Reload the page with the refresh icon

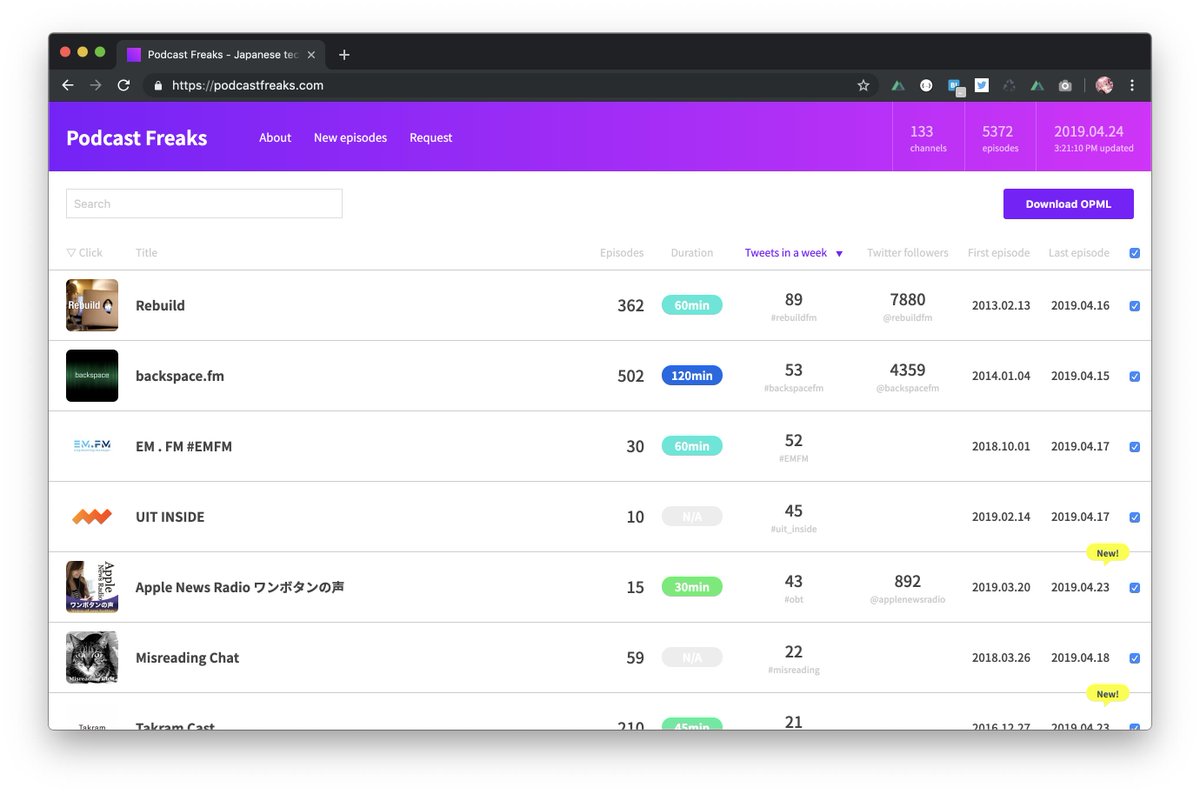point(124,86)
